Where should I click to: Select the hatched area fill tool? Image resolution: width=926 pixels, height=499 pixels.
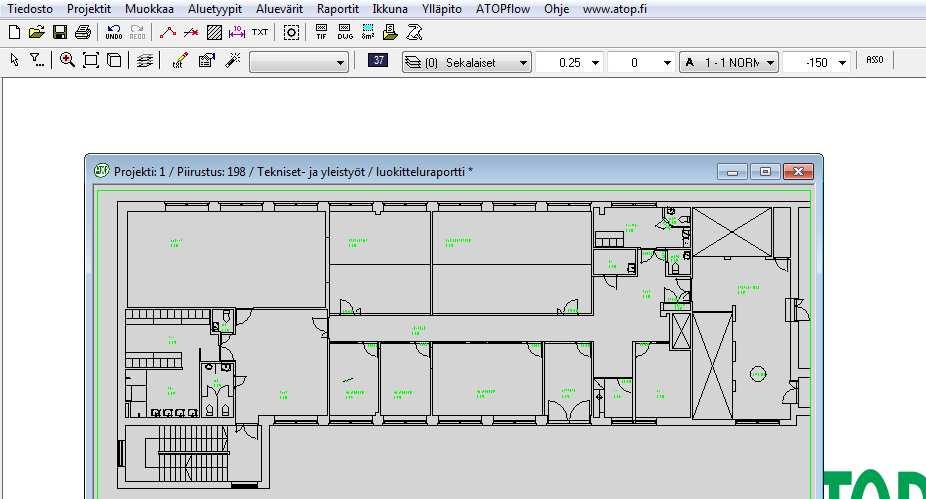[214, 32]
